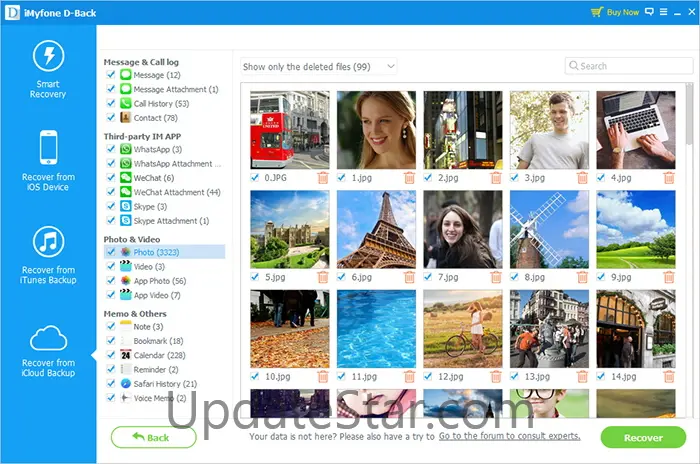Image resolution: width=700 pixels, height=464 pixels.
Task: Open Smart Recovery mode
Action: point(48,69)
